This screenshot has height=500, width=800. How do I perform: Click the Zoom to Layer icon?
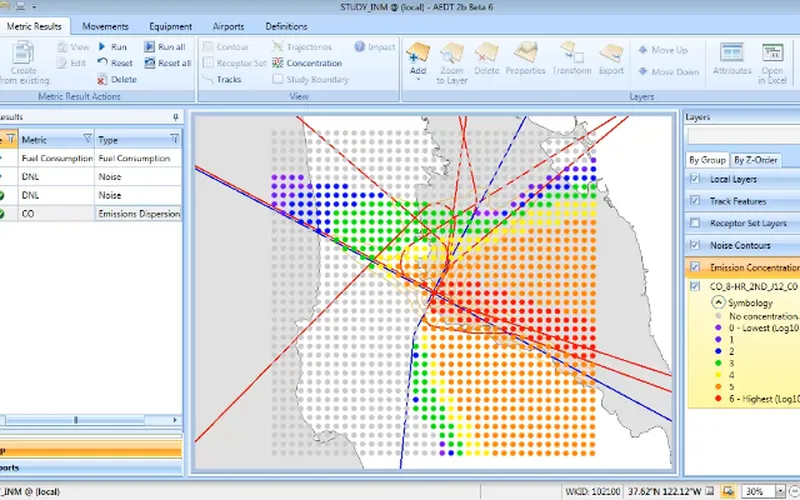point(451,56)
